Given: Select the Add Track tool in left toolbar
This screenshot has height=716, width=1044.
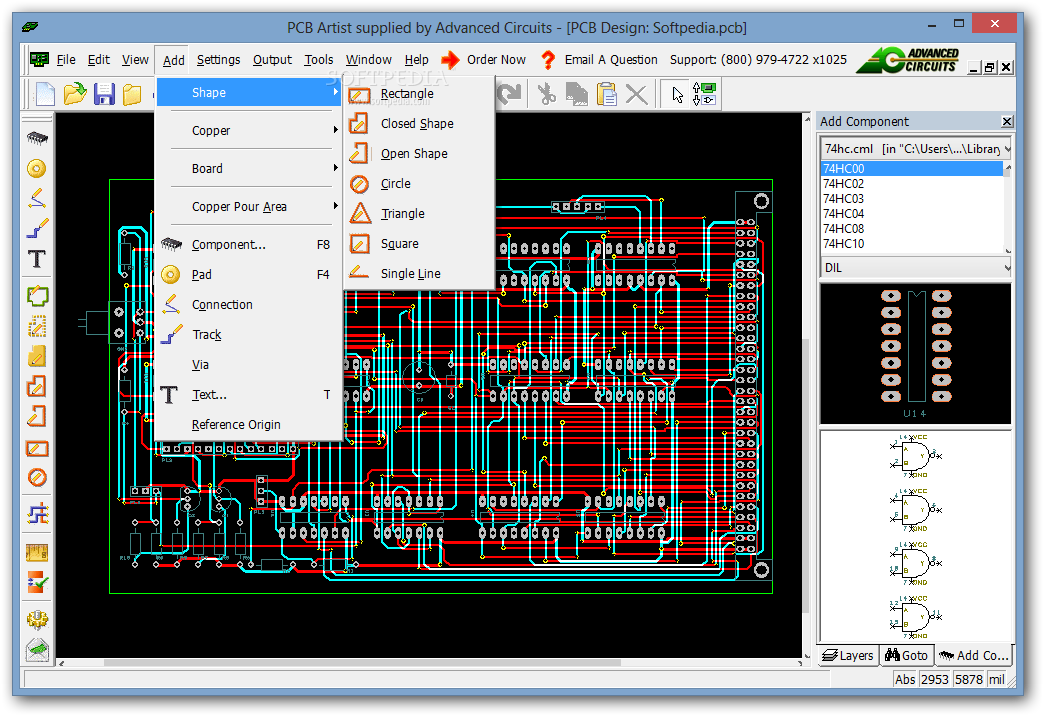Looking at the screenshot, I should [37, 228].
